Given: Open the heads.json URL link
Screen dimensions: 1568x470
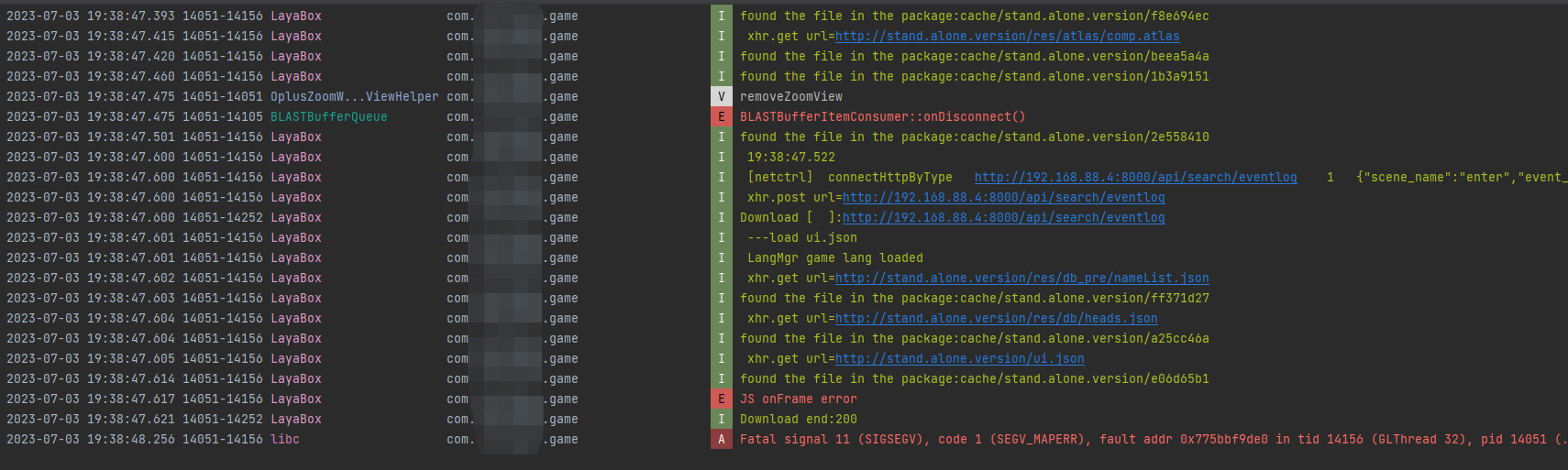Looking at the screenshot, I should [x=996, y=318].
